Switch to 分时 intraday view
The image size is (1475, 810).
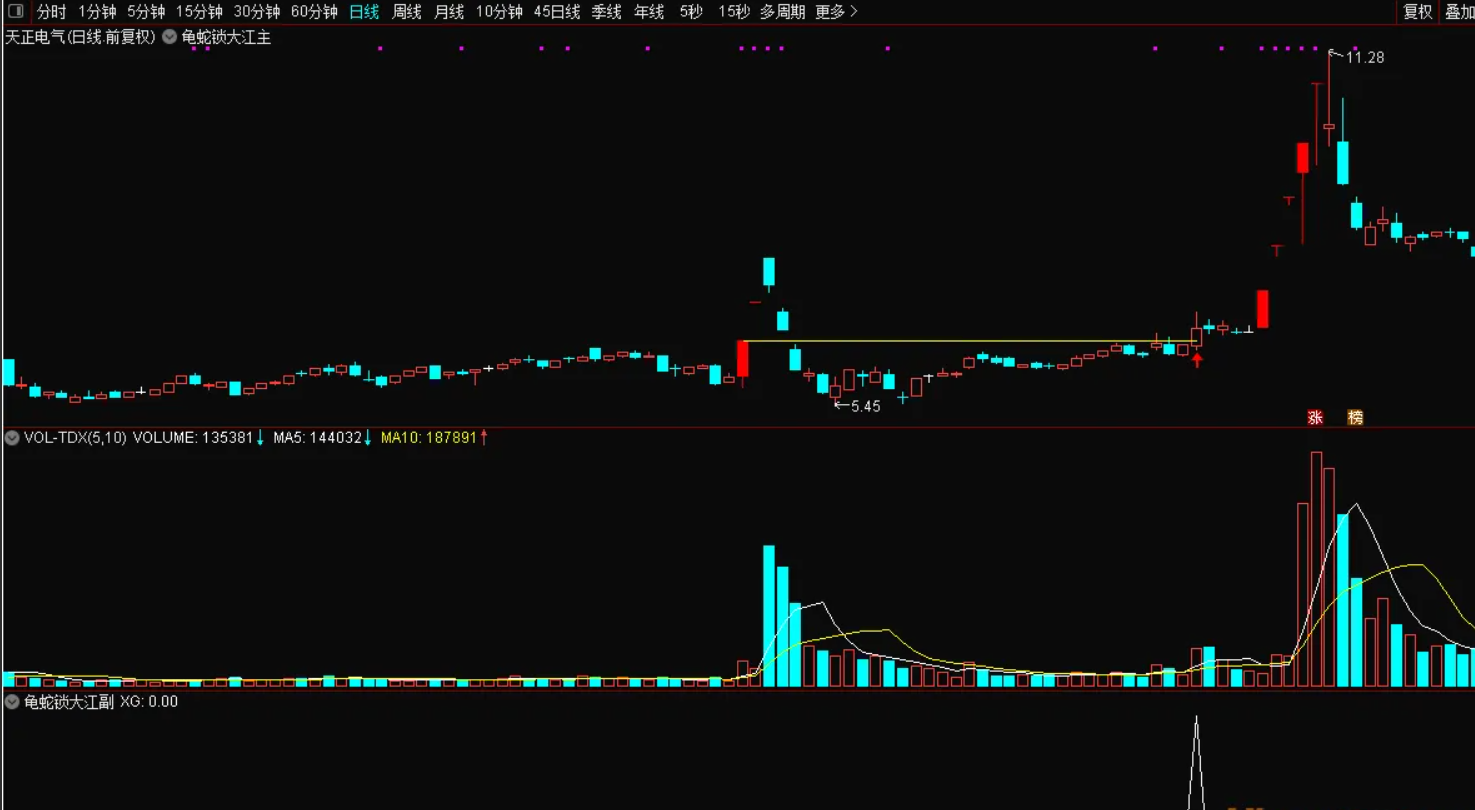point(51,12)
